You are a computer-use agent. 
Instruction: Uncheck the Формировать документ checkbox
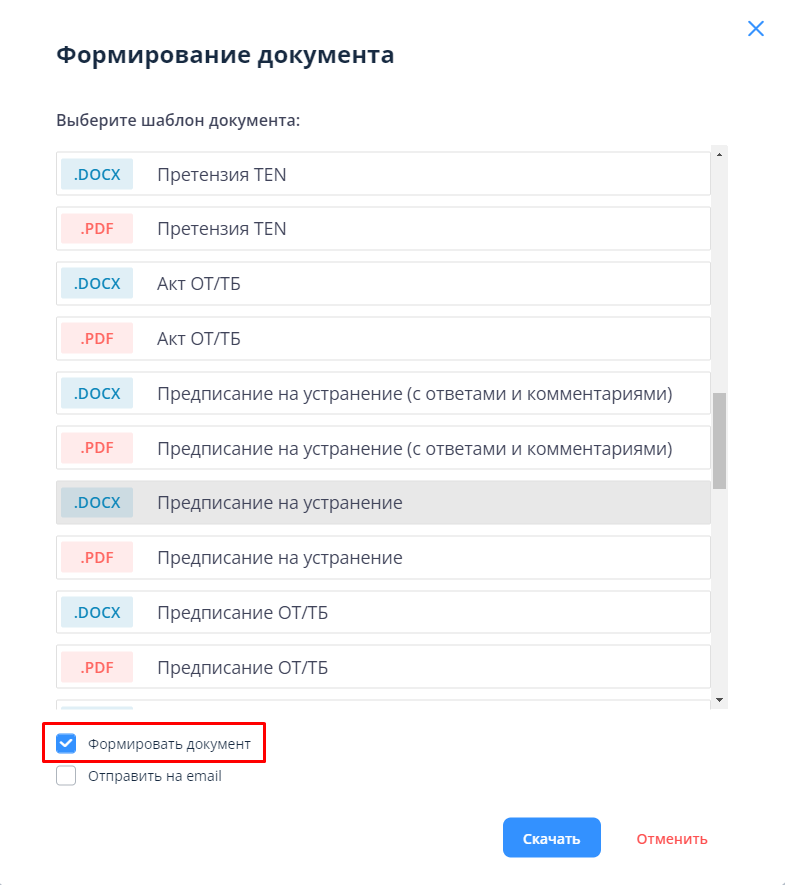pyautogui.click(x=67, y=744)
